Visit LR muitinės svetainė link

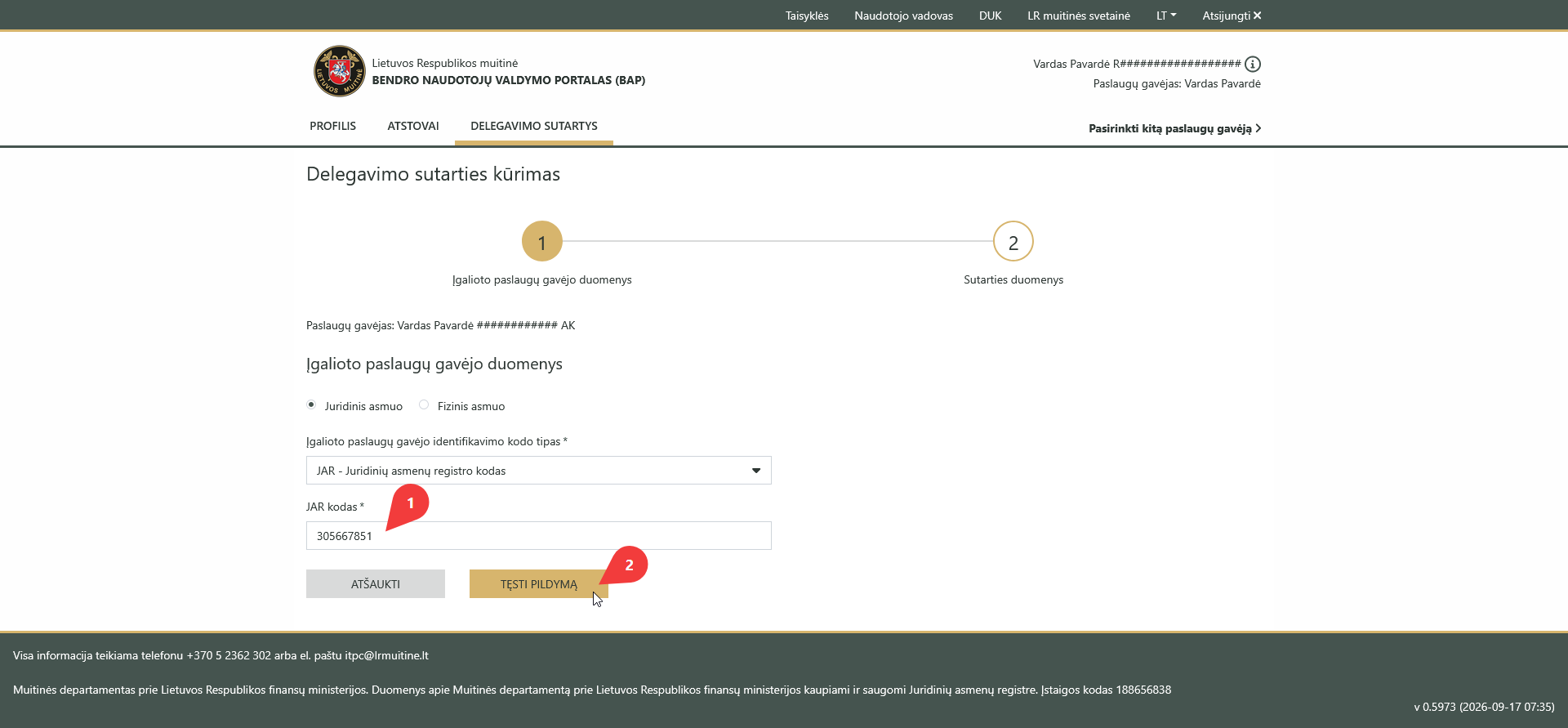tap(1079, 16)
